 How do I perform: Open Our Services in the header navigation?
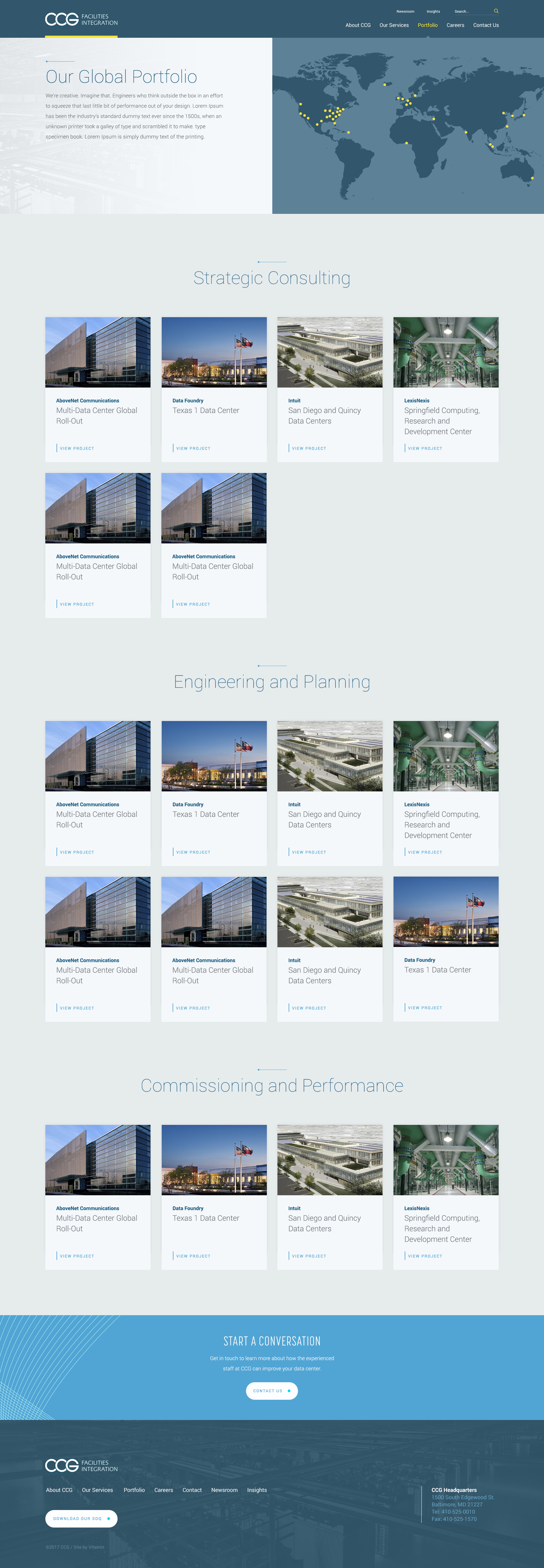393,26
